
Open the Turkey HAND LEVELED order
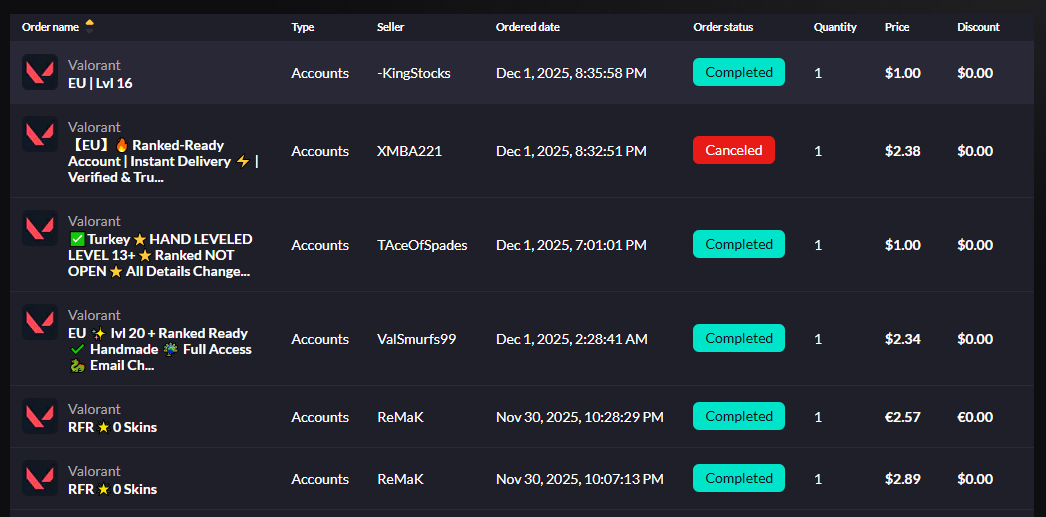160,255
